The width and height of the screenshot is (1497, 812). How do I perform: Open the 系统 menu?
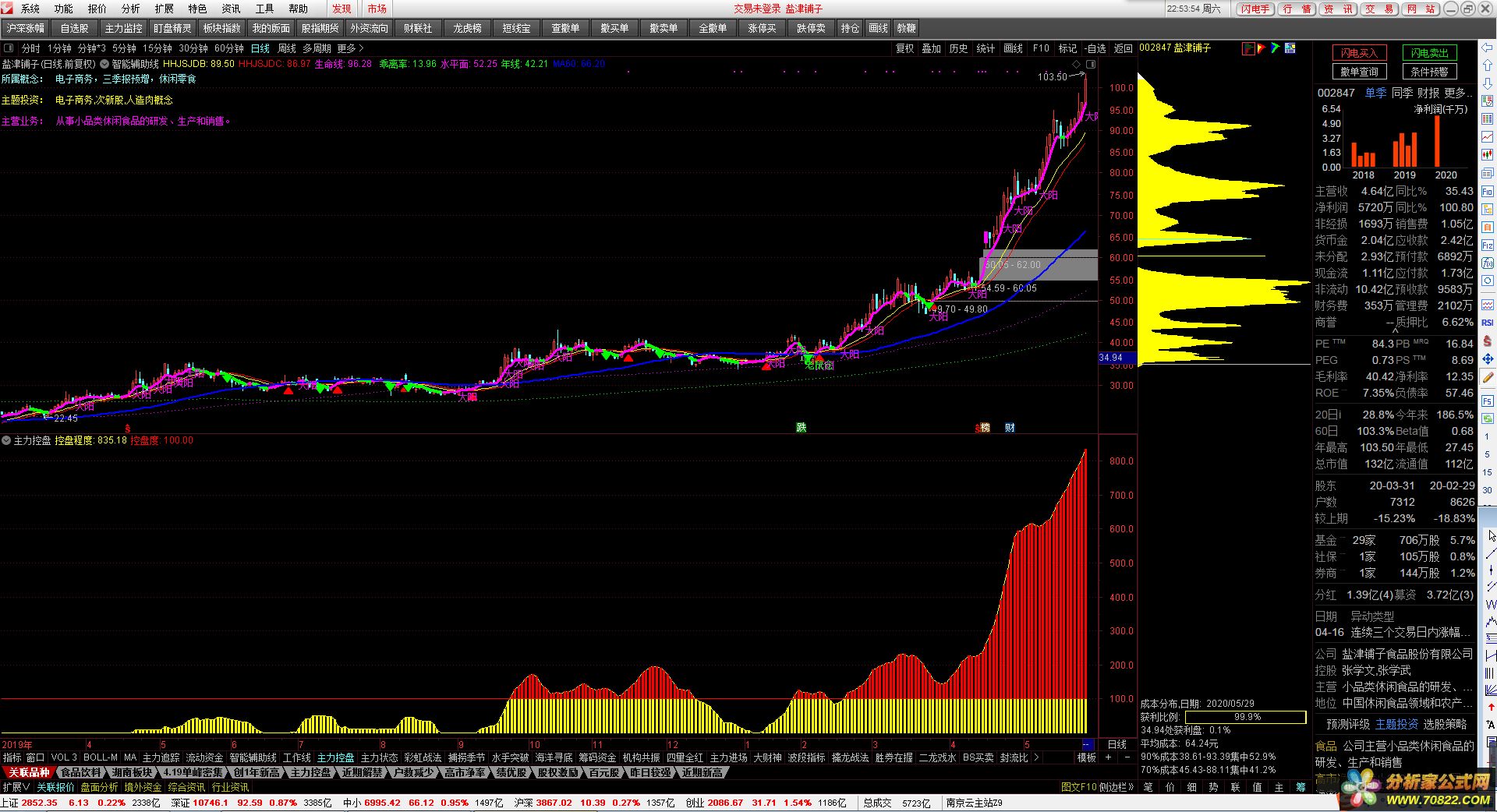tap(30, 9)
